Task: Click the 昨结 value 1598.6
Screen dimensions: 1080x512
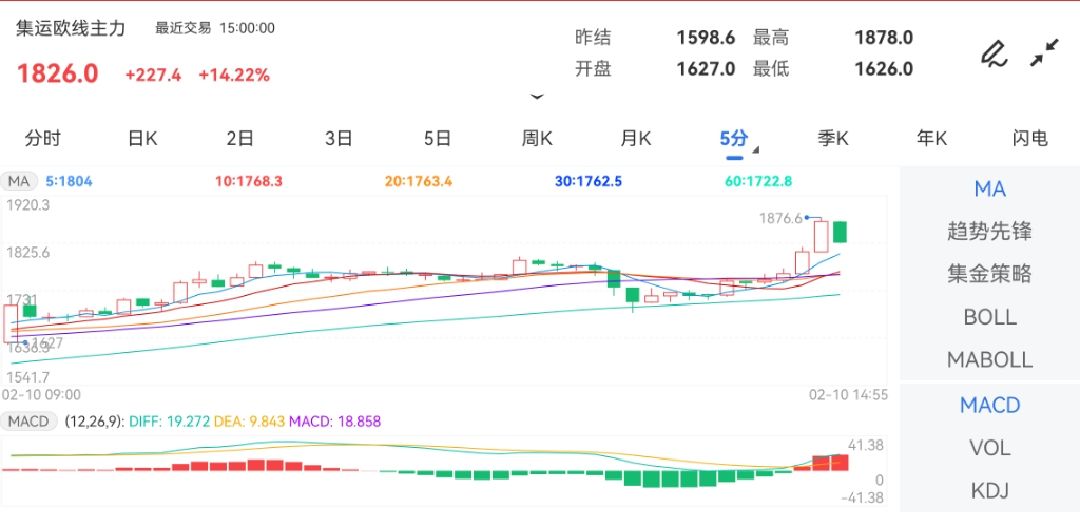Action: click(x=706, y=37)
